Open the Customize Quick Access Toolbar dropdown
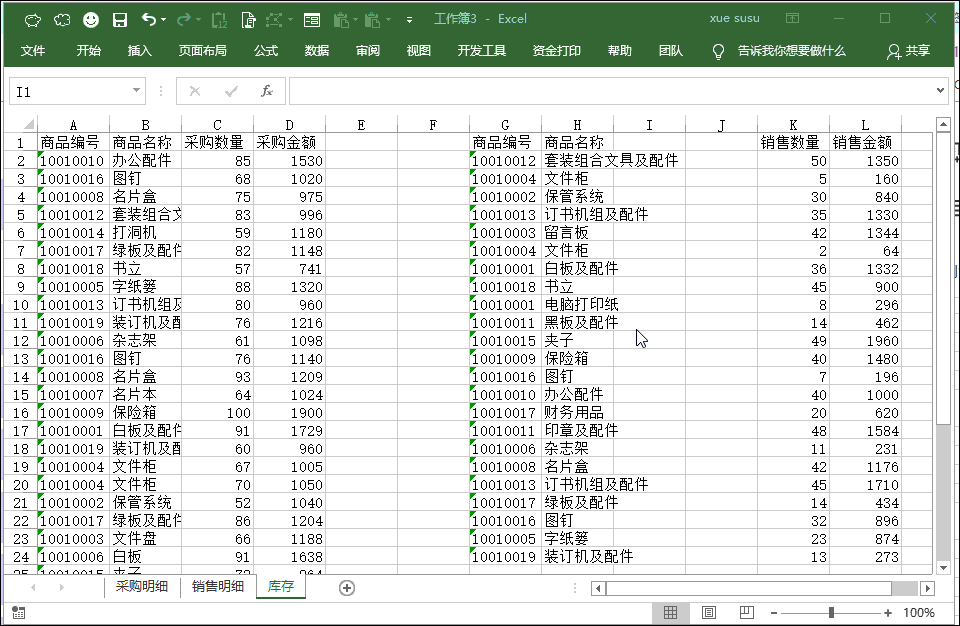Image resolution: width=960 pixels, height=626 pixels. tap(409, 20)
